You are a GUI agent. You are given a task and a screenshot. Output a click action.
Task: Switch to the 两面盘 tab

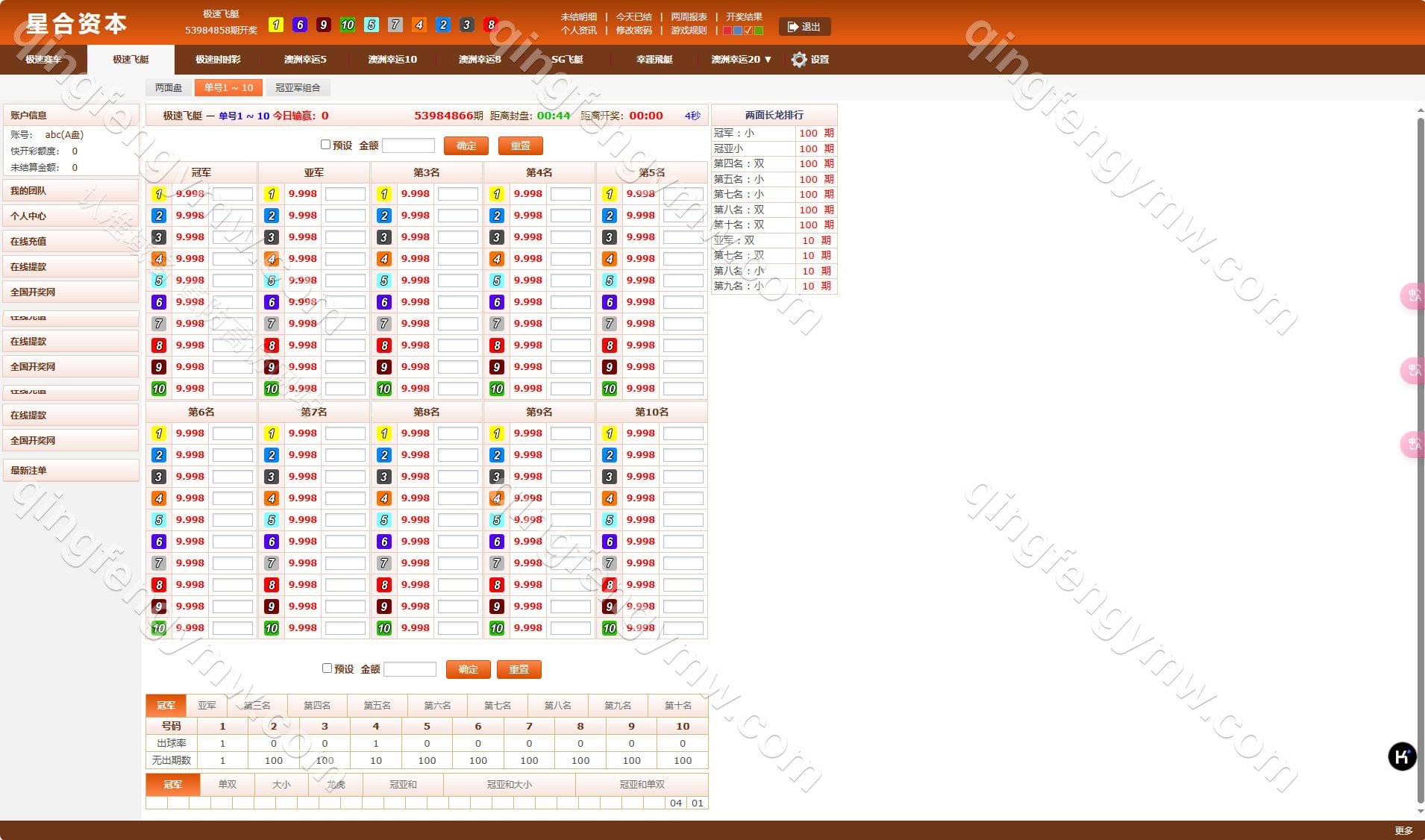click(x=169, y=88)
